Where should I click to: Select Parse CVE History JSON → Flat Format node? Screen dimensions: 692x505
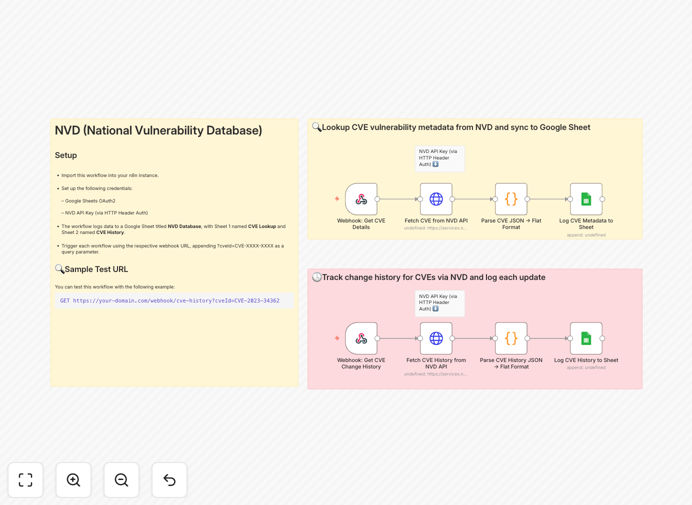tap(511, 339)
